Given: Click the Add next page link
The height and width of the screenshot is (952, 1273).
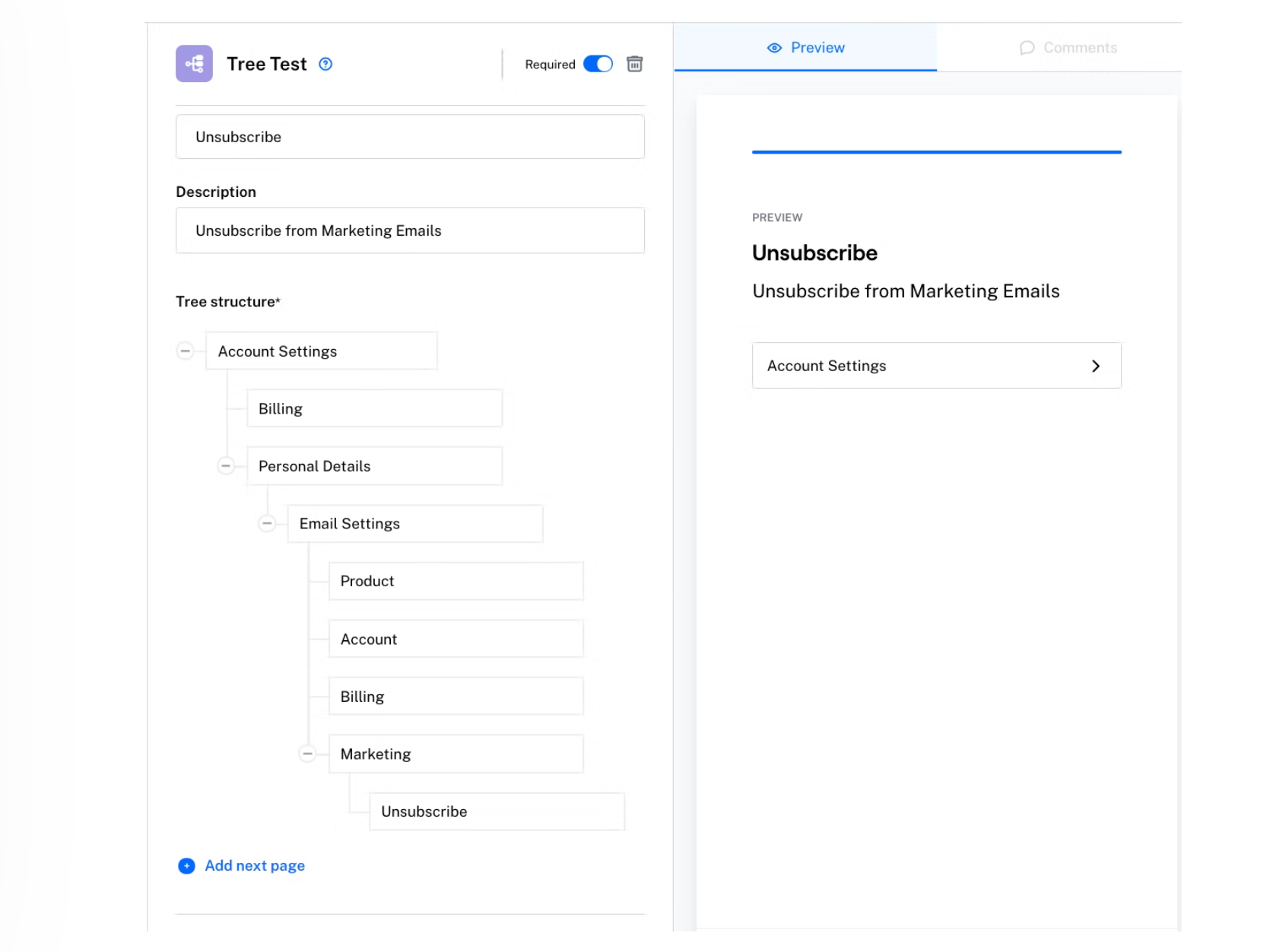Looking at the screenshot, I should point(255,866).
